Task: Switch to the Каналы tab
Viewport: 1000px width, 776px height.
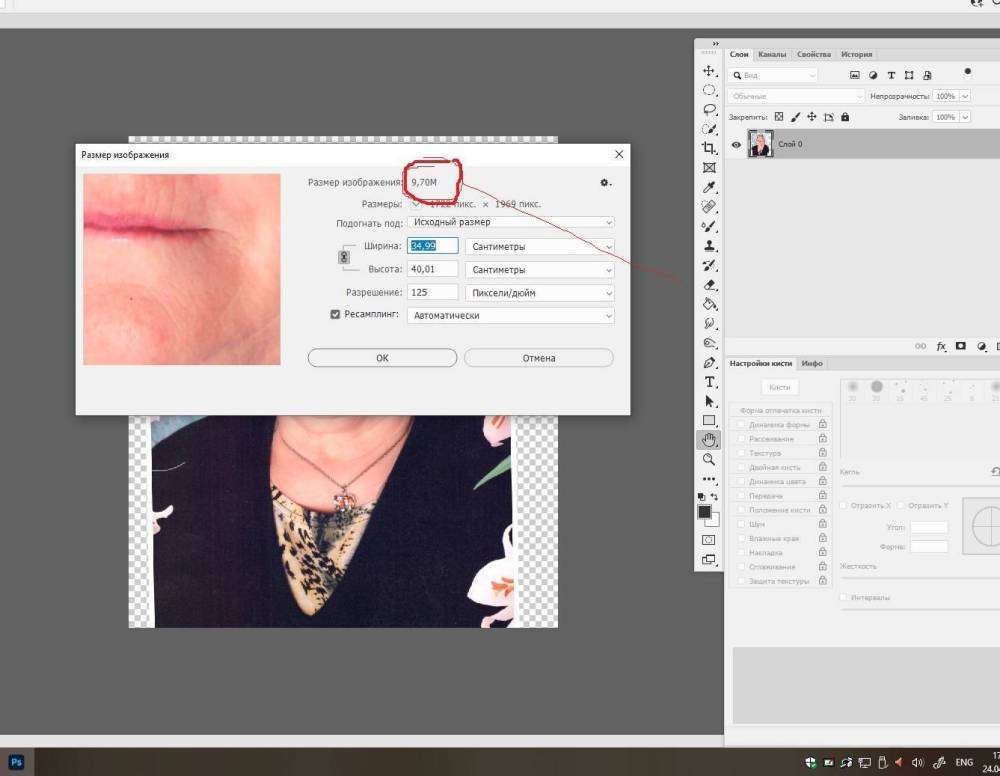Action: click(x=772, y=54)
